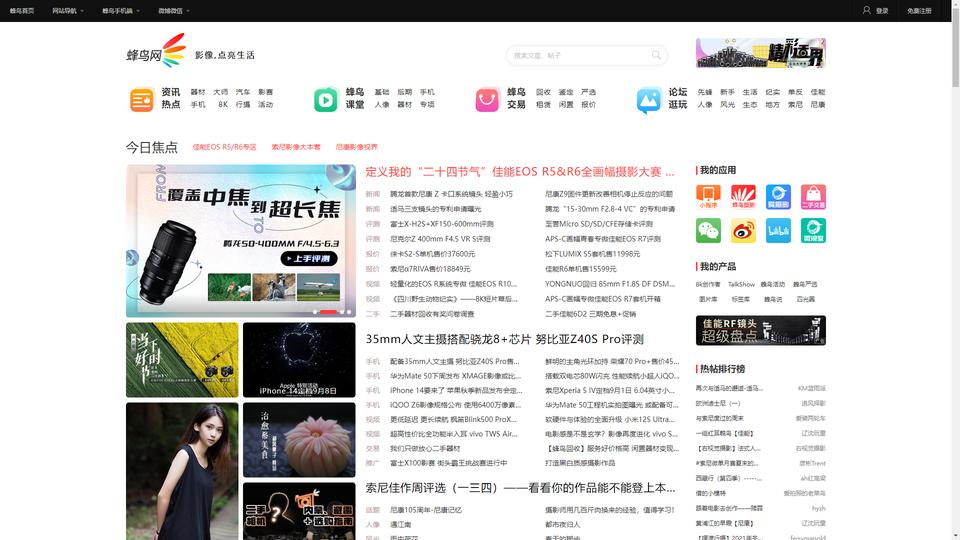Open headline 定义我的"二十四节气"佳能EOS R5&R6

coord(520,172)
